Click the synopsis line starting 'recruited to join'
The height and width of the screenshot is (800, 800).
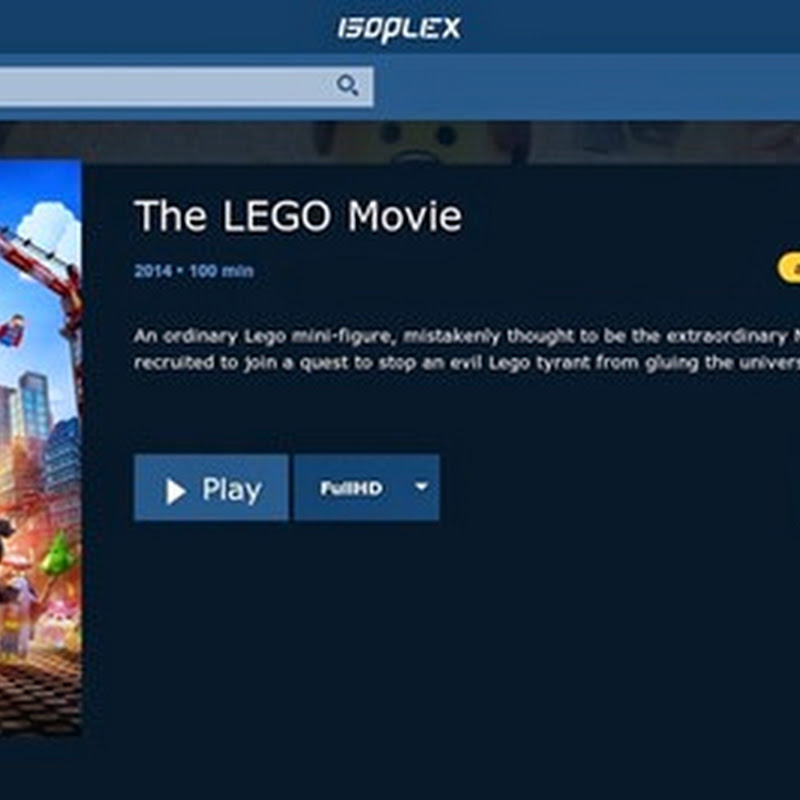466,363
